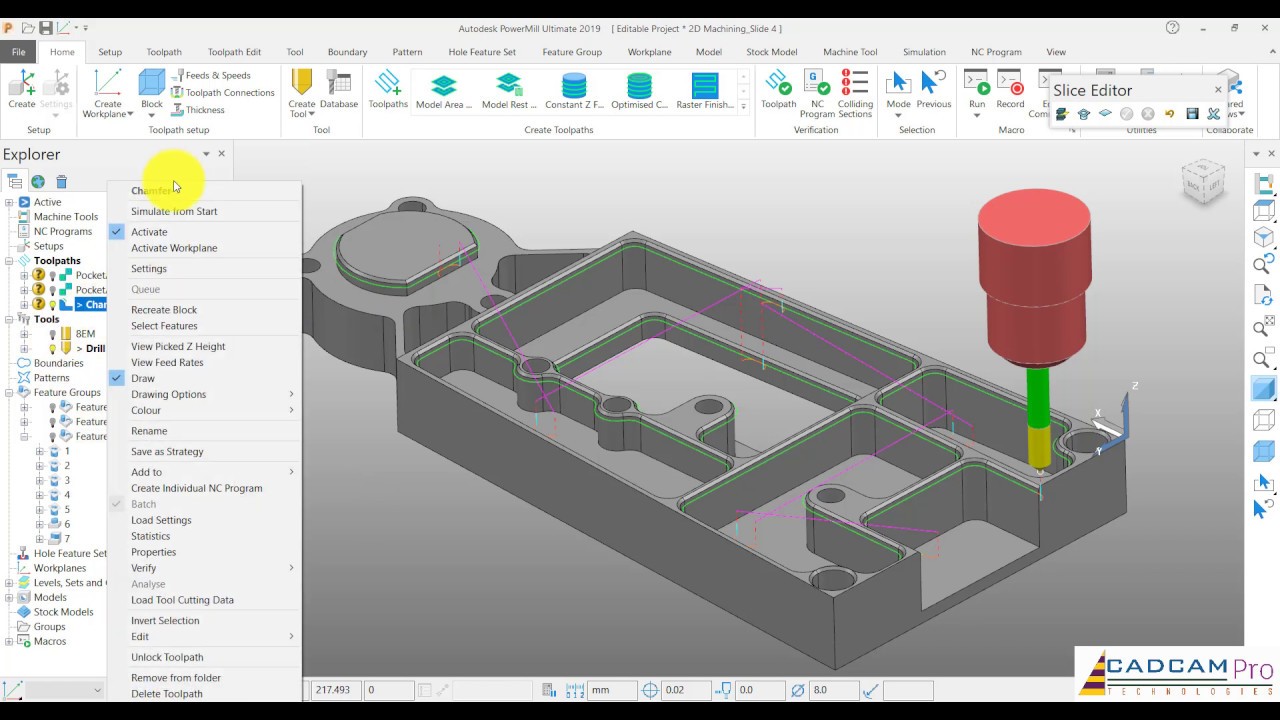1280x720 pixels.
Task: Open the Drawing Options submenu
Action: [204, 394]
